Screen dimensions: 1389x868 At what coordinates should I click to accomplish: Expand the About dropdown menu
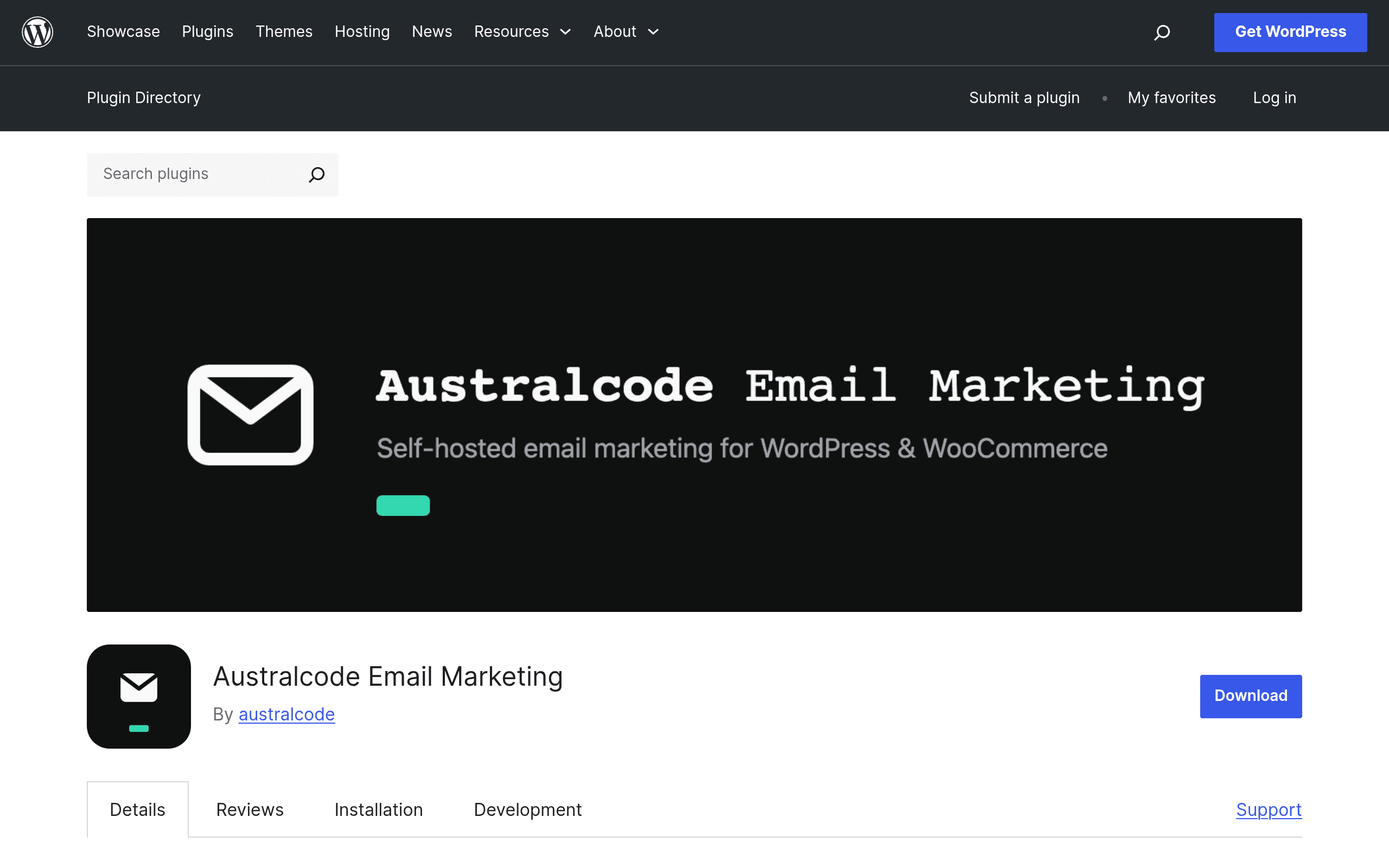(x=626, y=32)
